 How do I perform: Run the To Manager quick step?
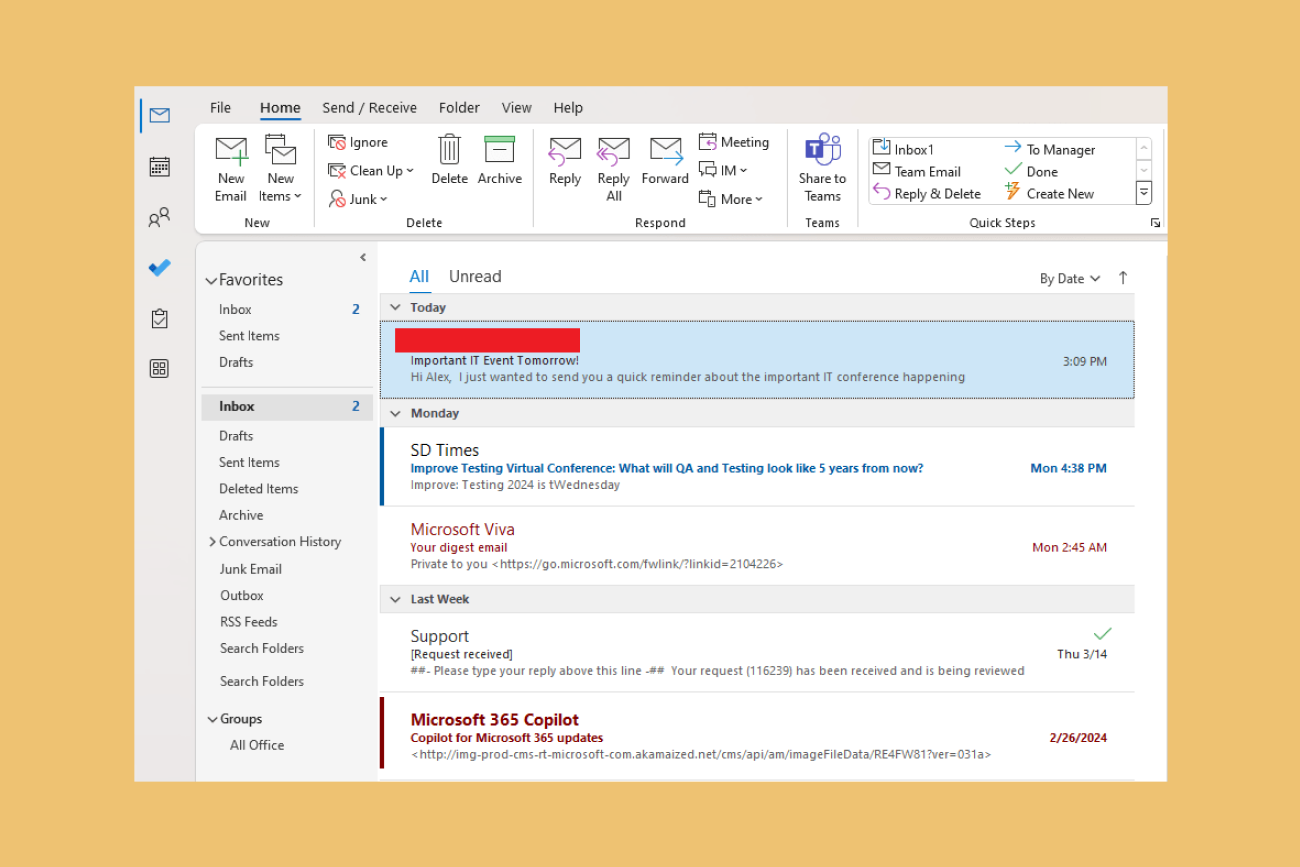click(x=1050, y=149)
